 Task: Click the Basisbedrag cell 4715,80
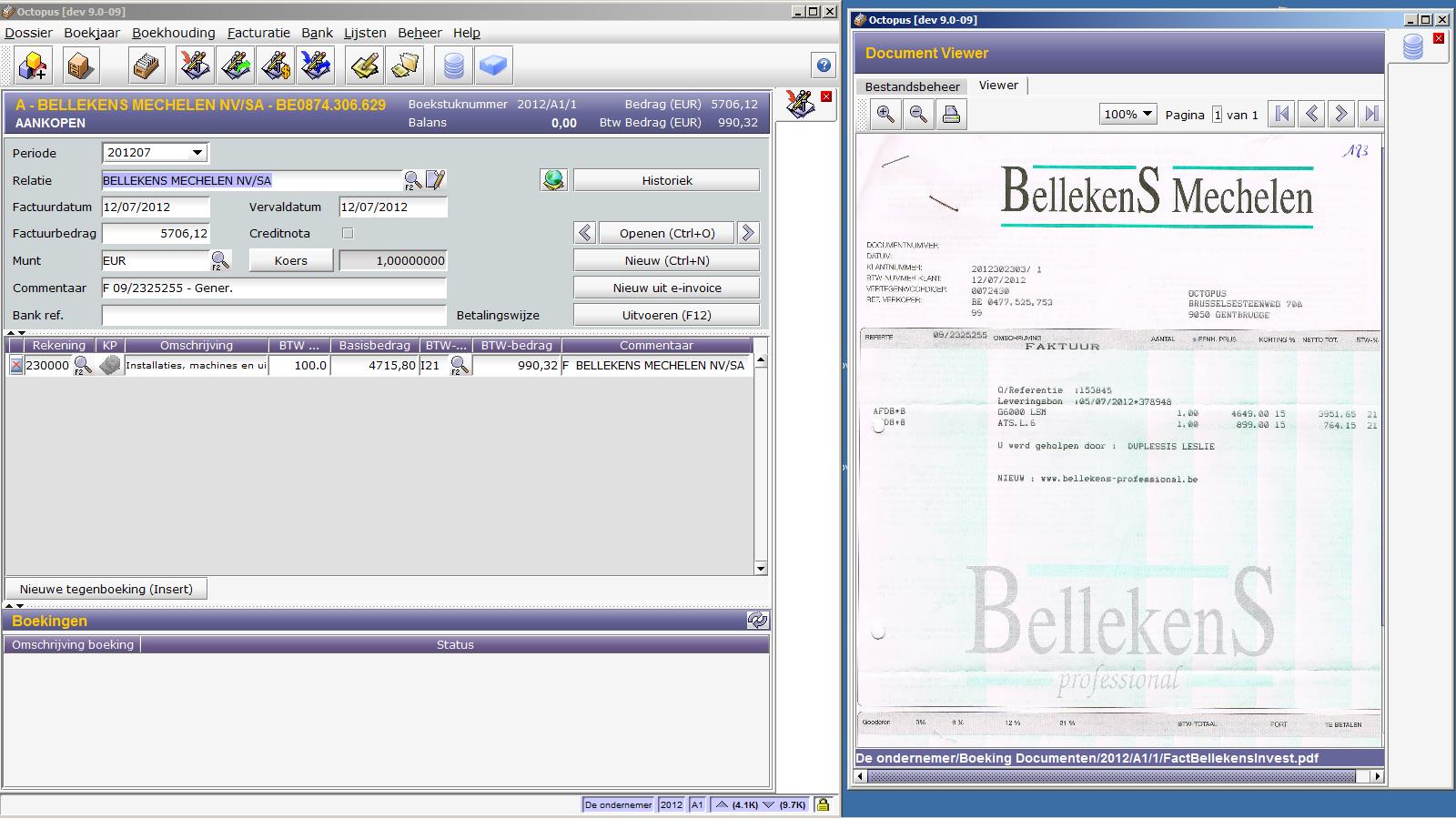click(374, 365)
